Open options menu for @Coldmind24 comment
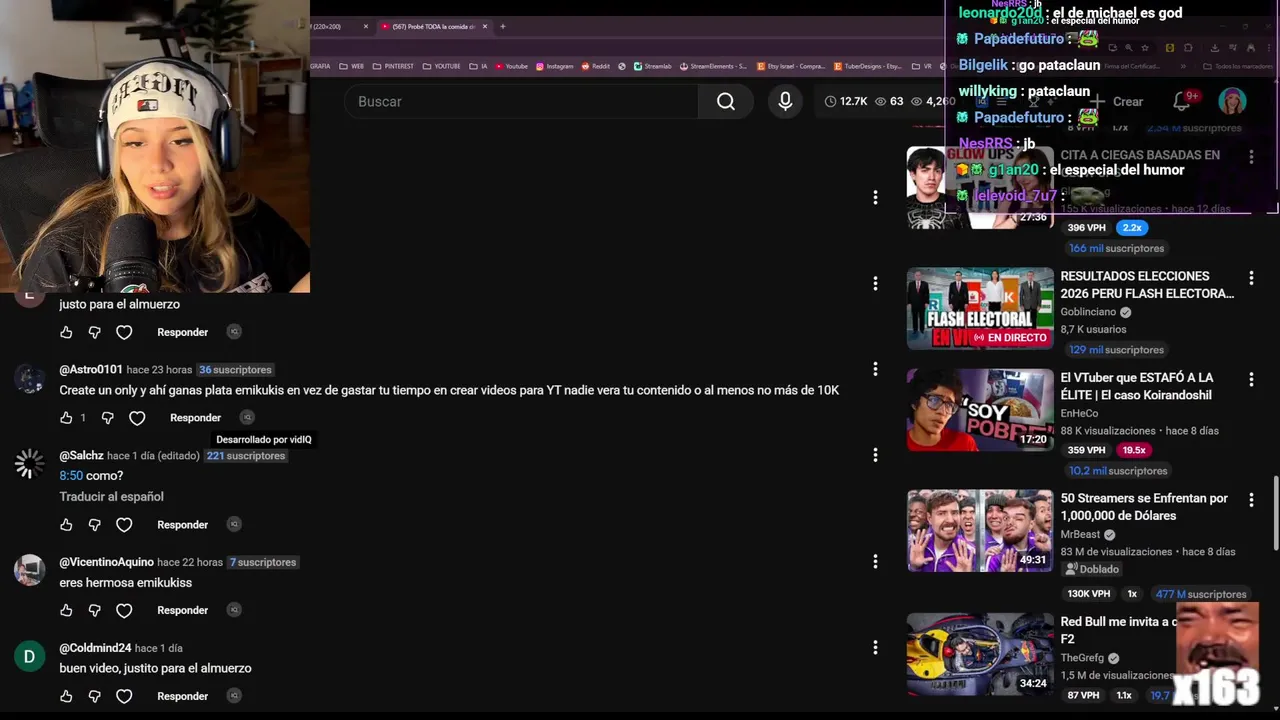The height and width of the screenshot is (720, 1280). [x=875, y=648]
